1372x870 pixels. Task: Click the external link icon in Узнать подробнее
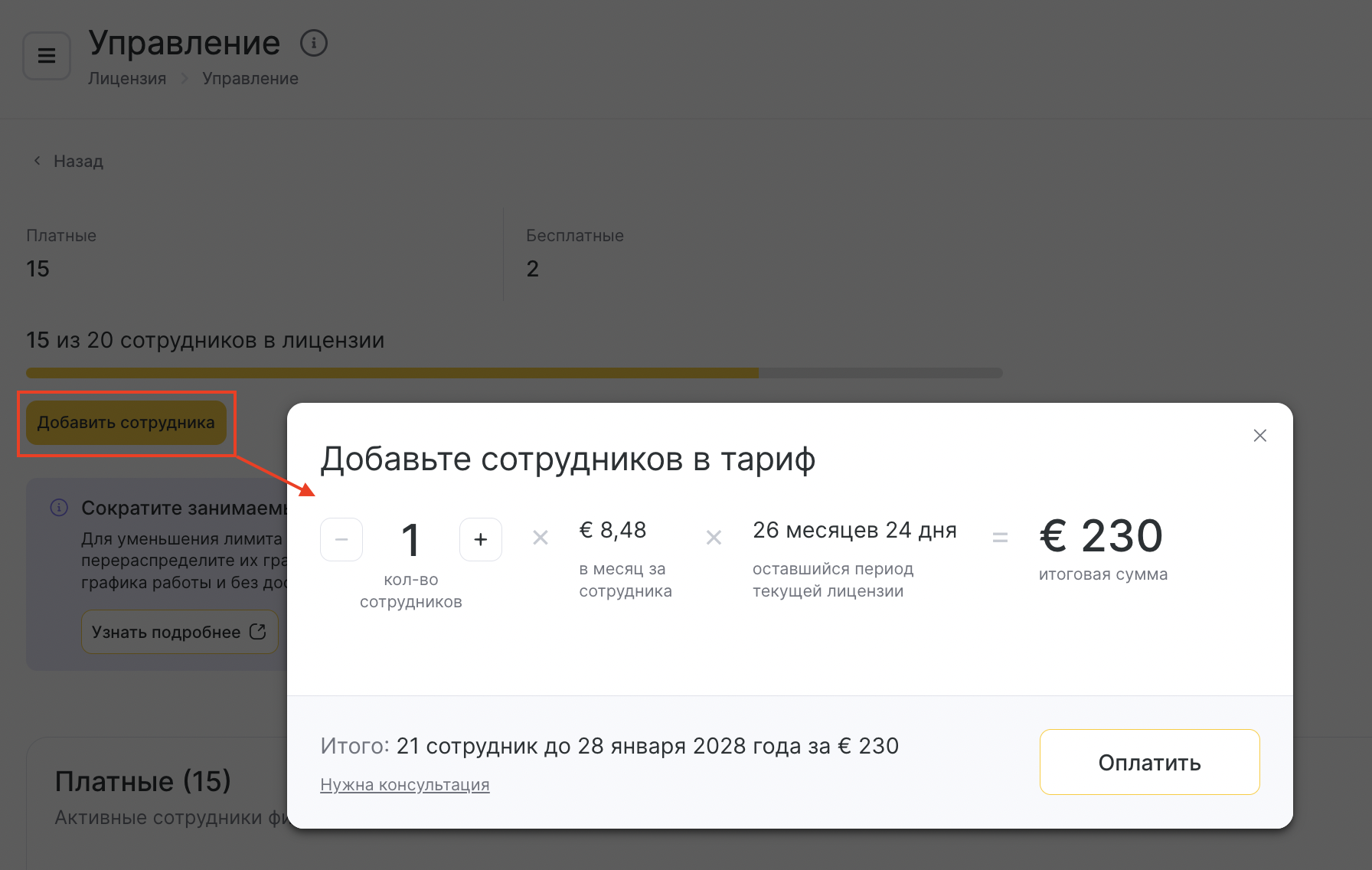tap(258, 632)
